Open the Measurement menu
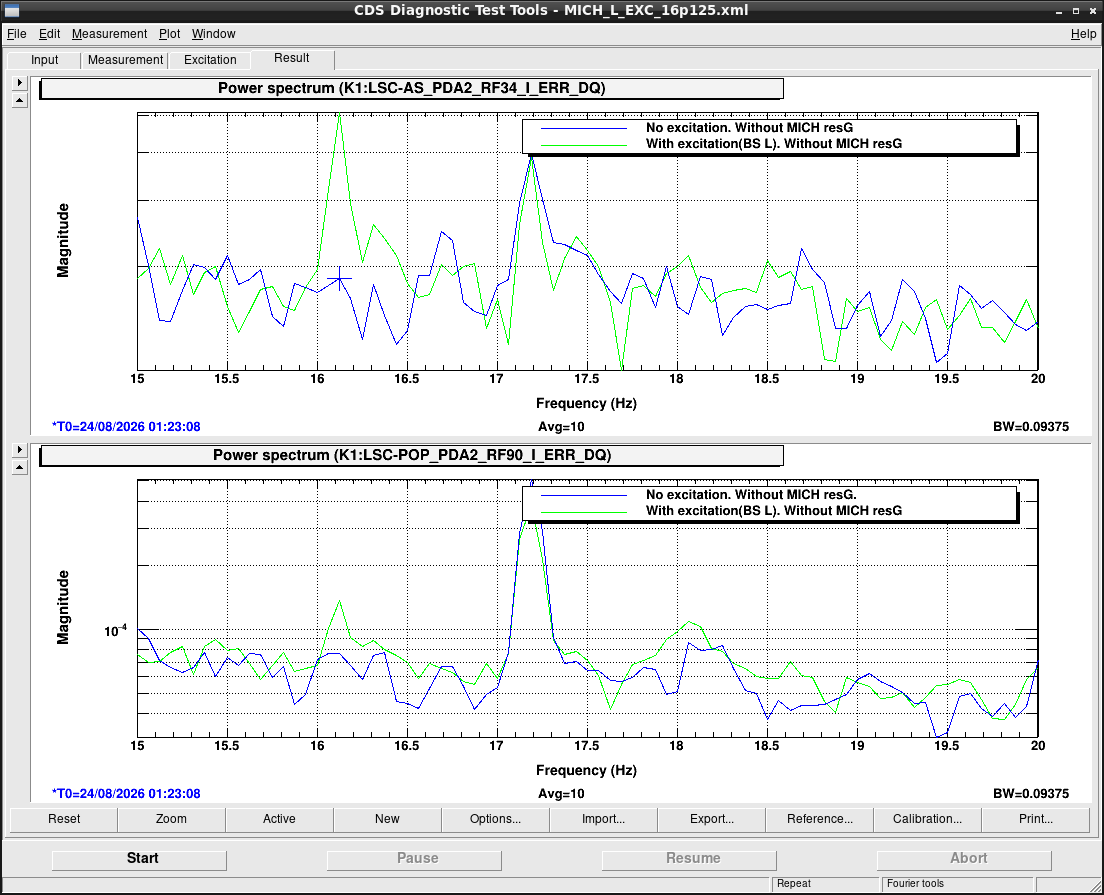This screenshot has width=1104, height=895. coord(109,34)
